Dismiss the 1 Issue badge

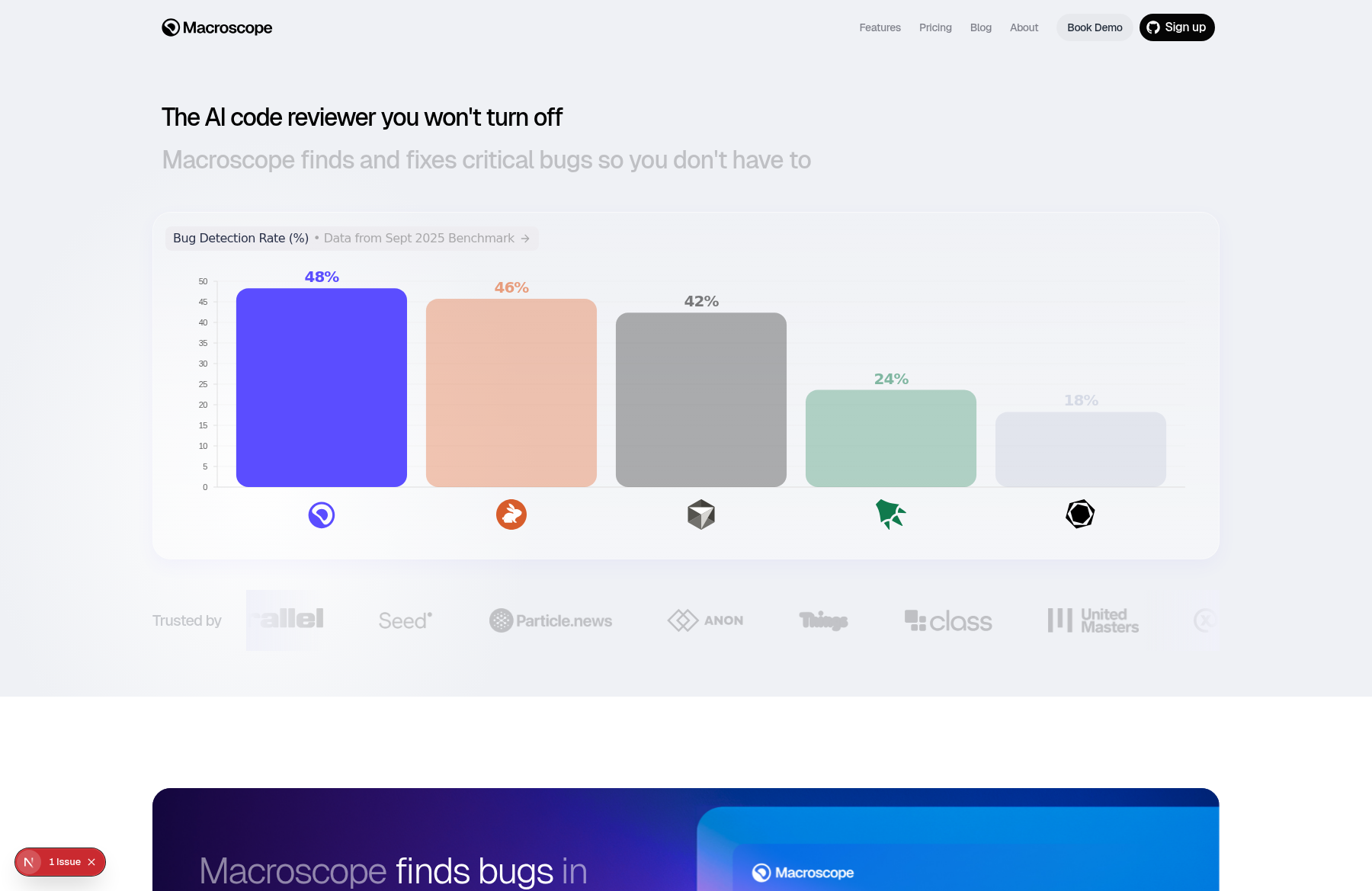91,862
